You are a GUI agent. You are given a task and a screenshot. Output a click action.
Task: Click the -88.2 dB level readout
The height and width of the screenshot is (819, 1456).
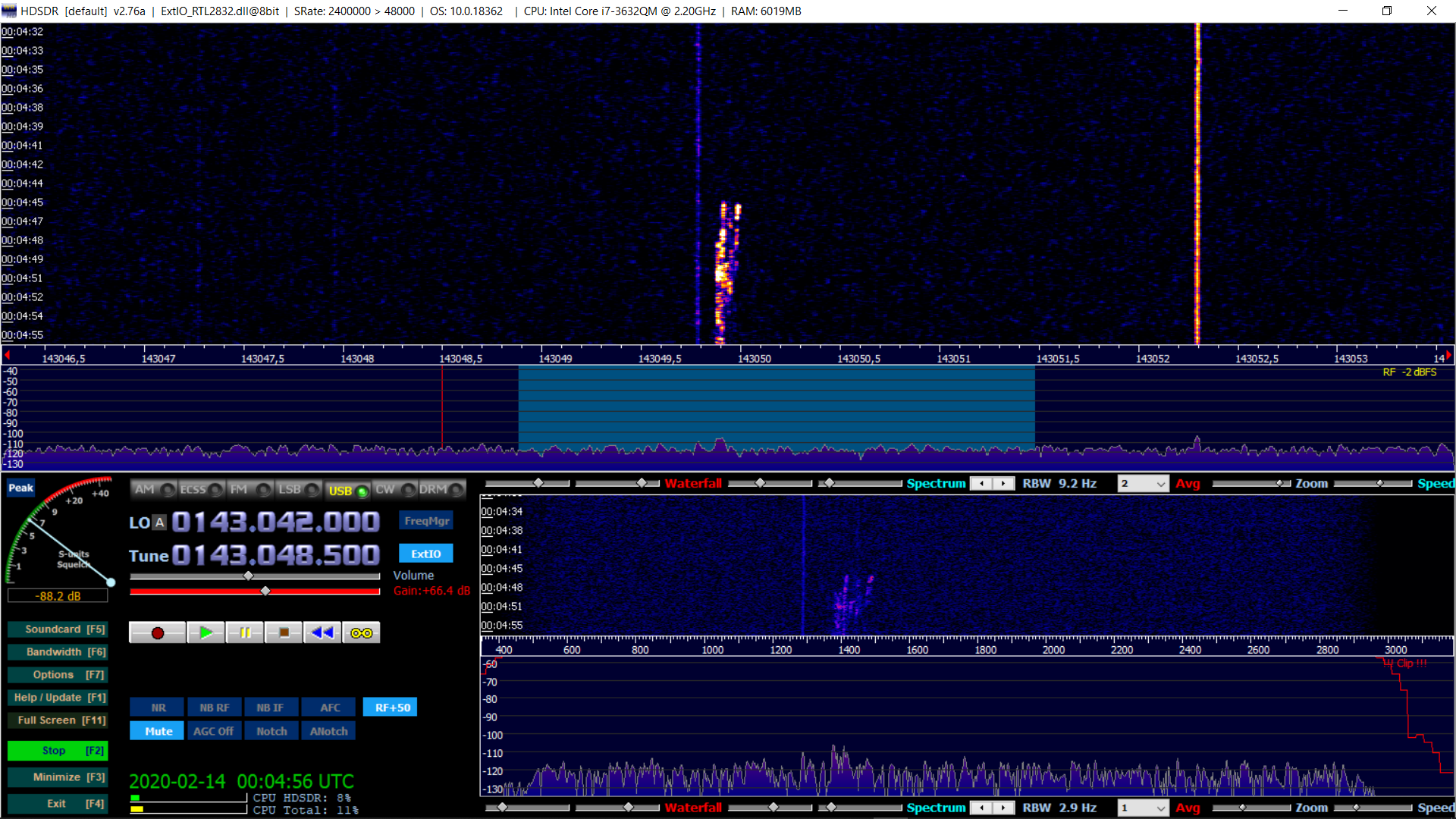pos(58,596)
